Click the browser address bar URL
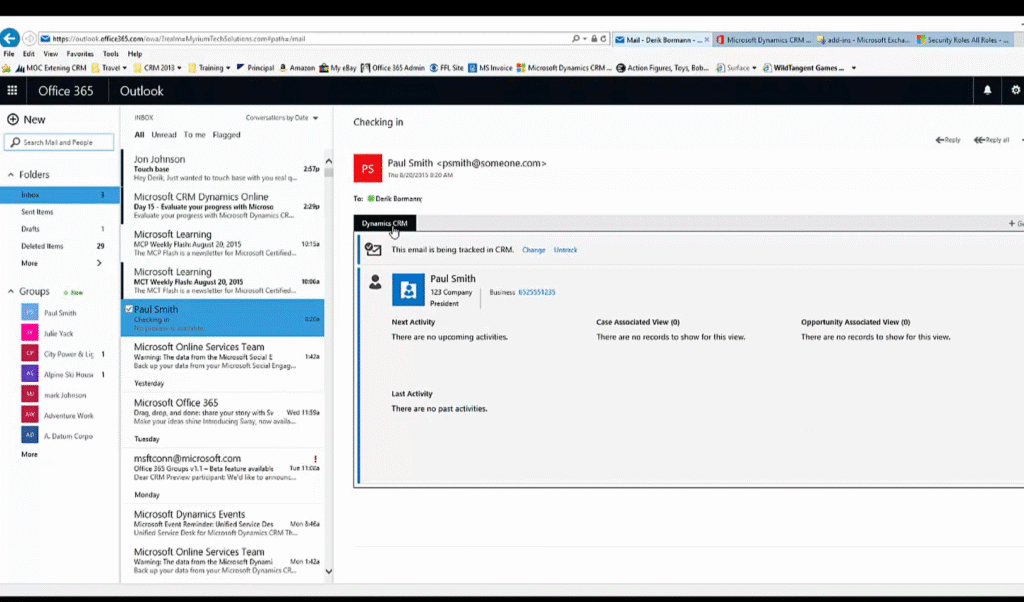 coord(179,39)
